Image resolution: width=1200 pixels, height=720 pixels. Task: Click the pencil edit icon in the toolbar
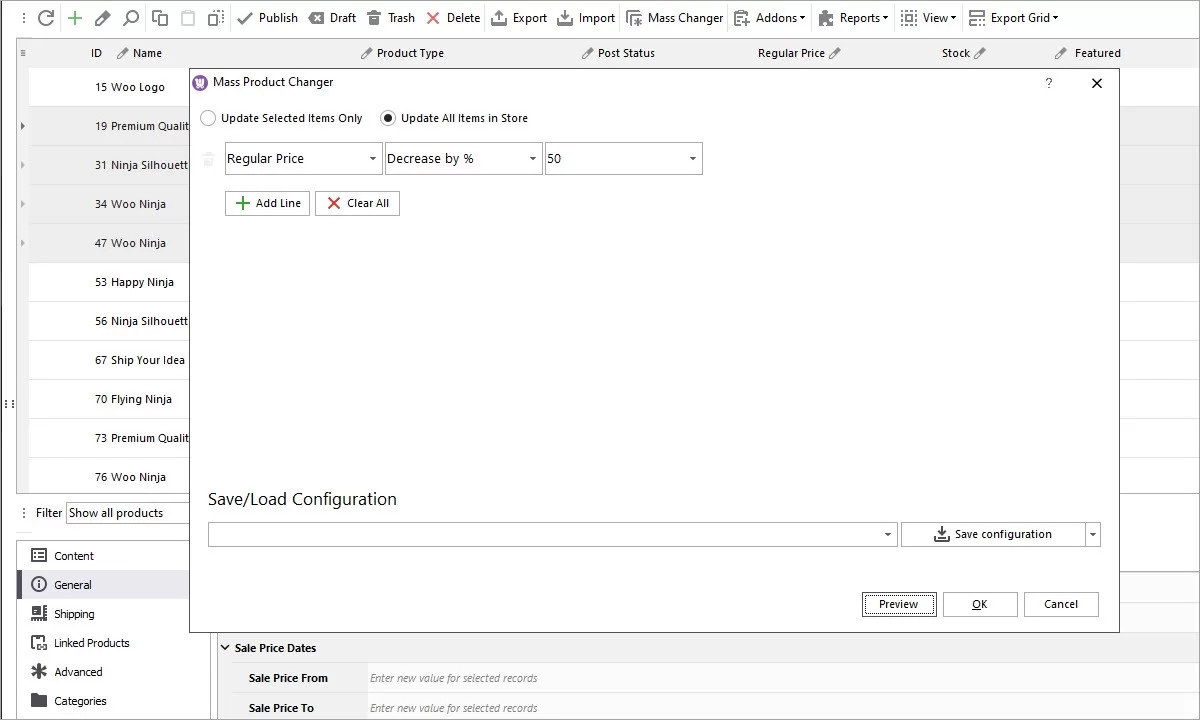tap(102, 17)
